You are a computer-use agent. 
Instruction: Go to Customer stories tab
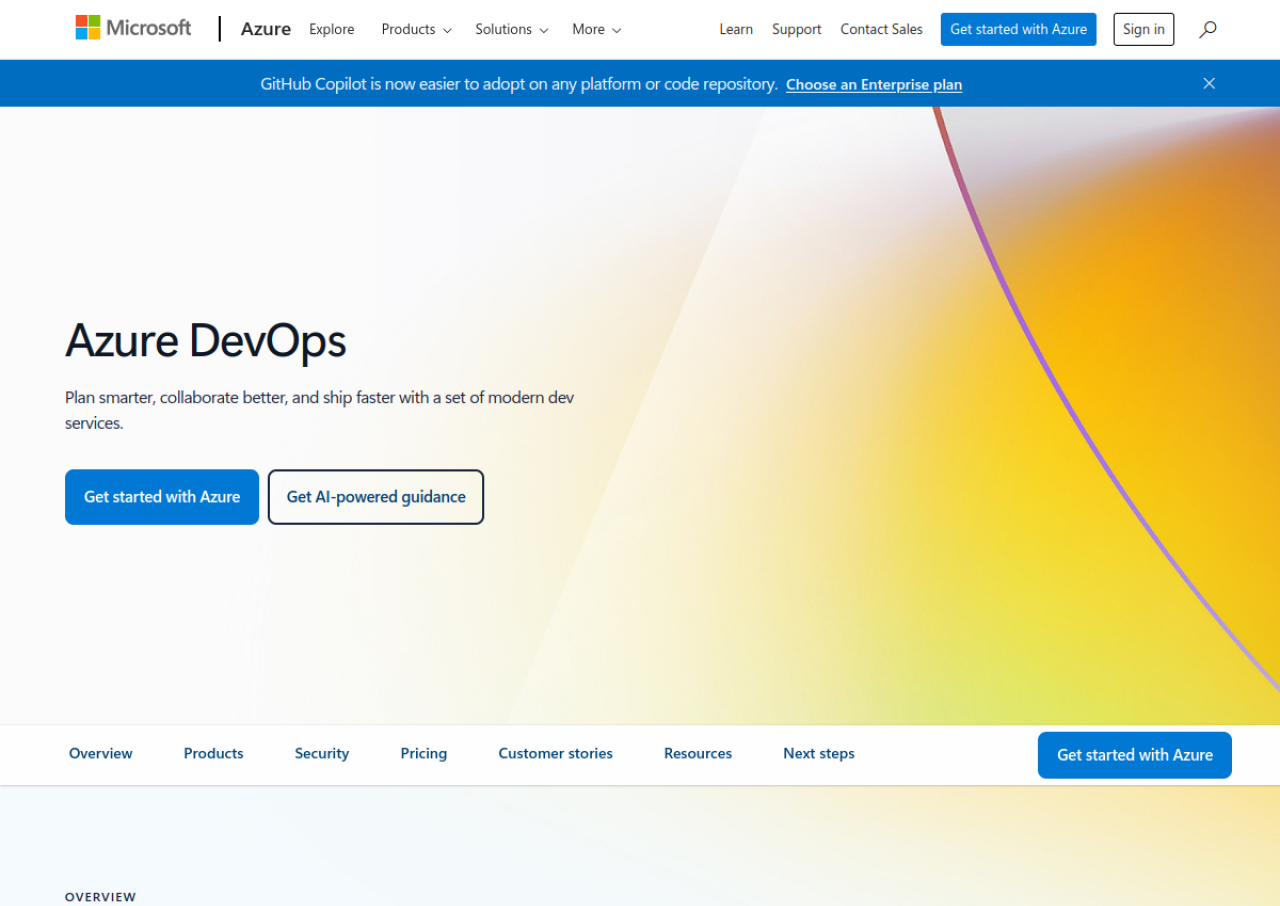click(x=556, y=754)
